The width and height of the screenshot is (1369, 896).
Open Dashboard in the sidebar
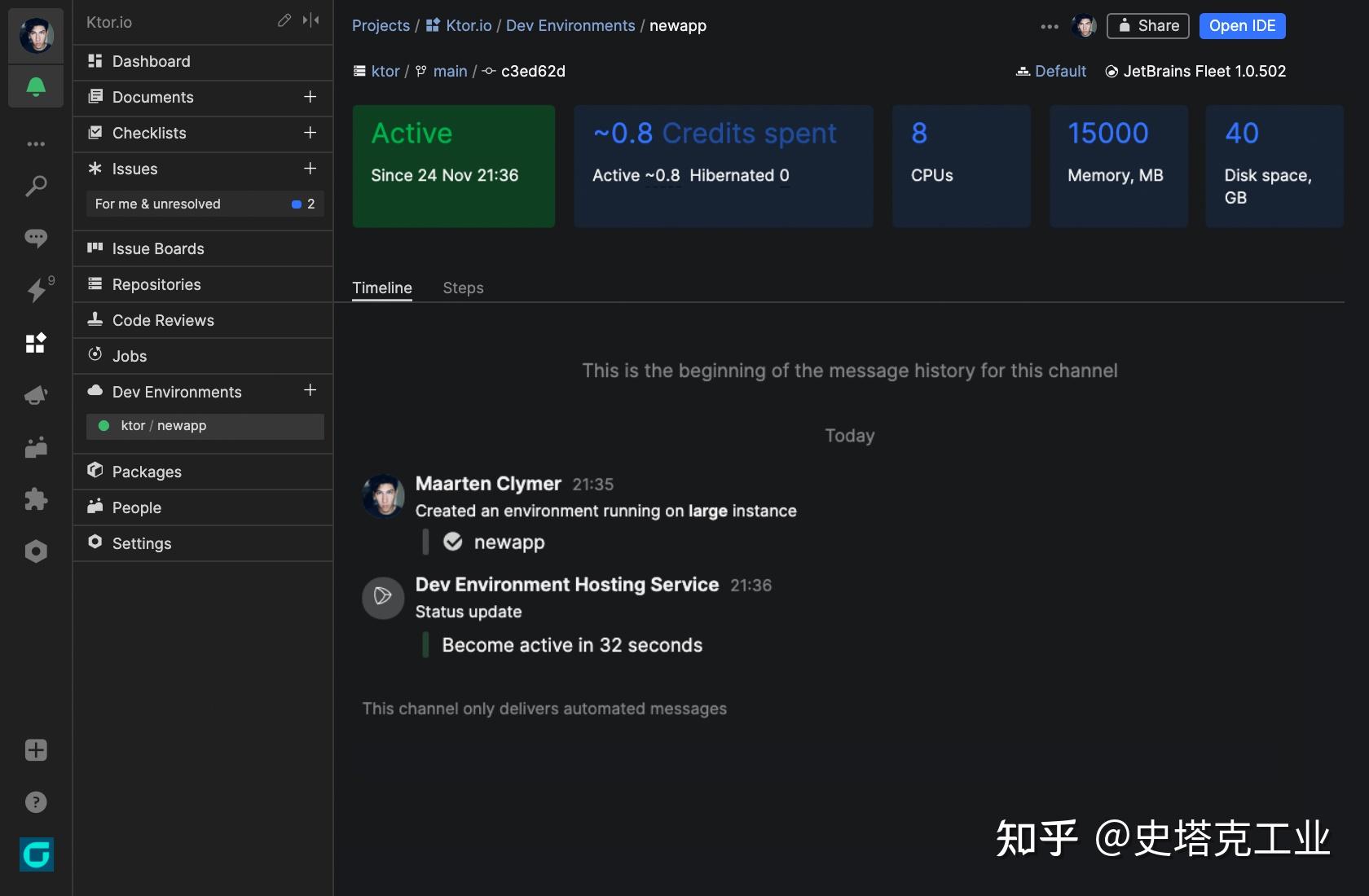[203, 61]
